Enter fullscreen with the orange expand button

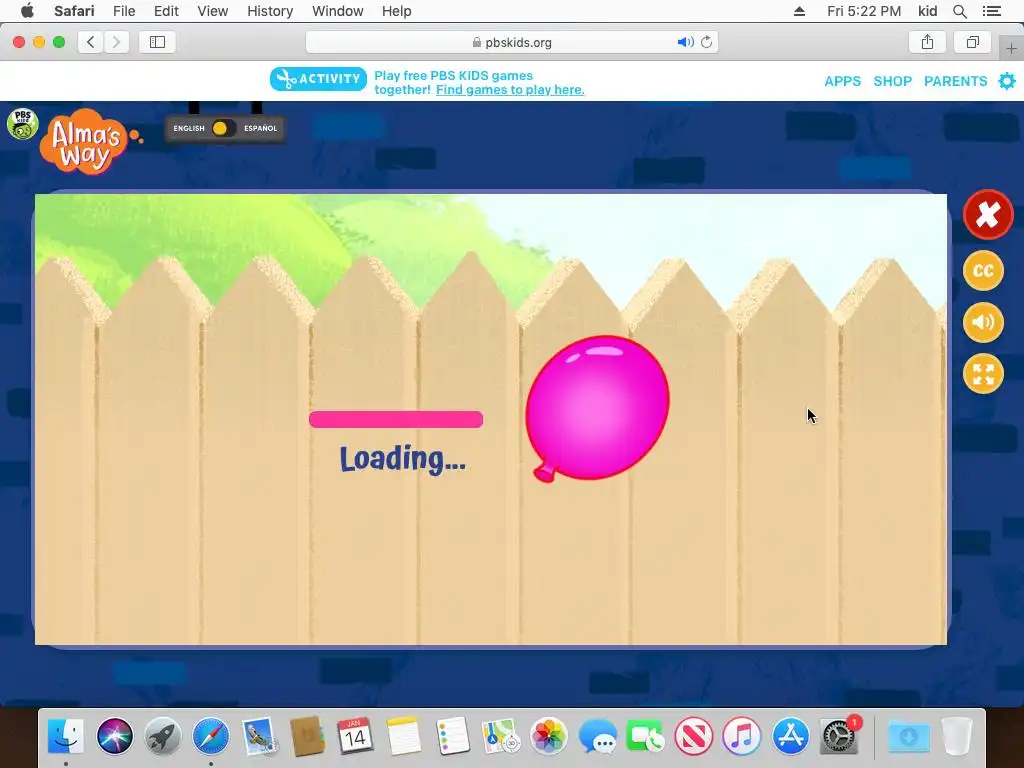pos(983,374)
